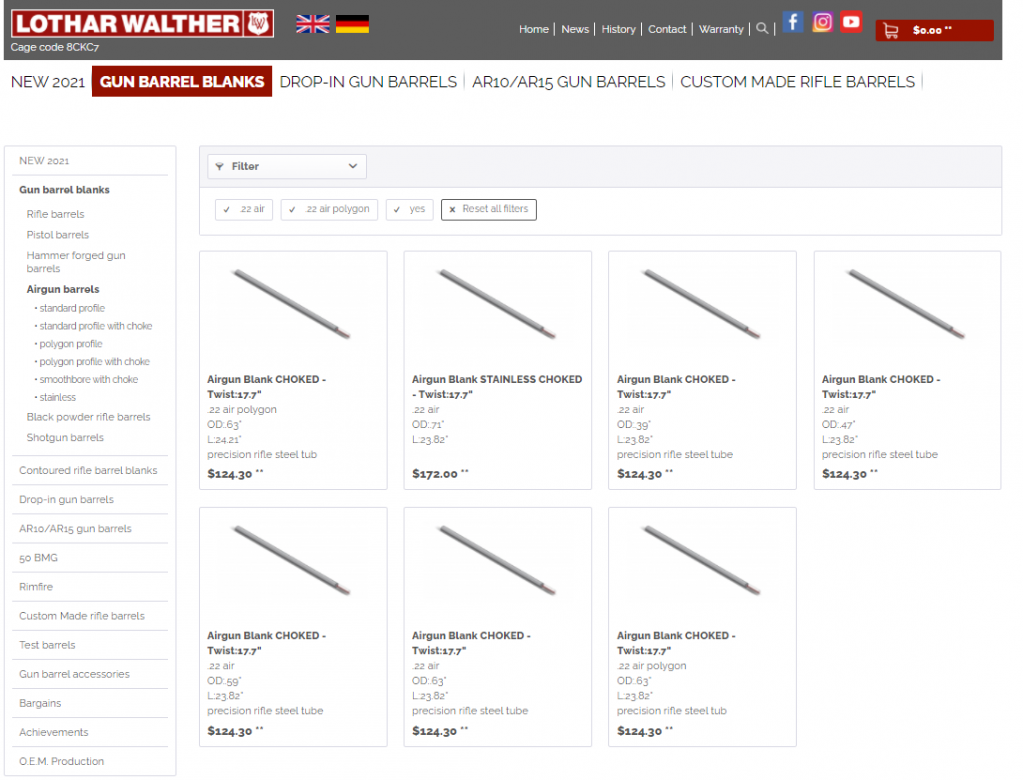This screenshot has height=780, width=1023.
Task: Select 'standard profile with choke' subcategory
Action: (95, 326)
